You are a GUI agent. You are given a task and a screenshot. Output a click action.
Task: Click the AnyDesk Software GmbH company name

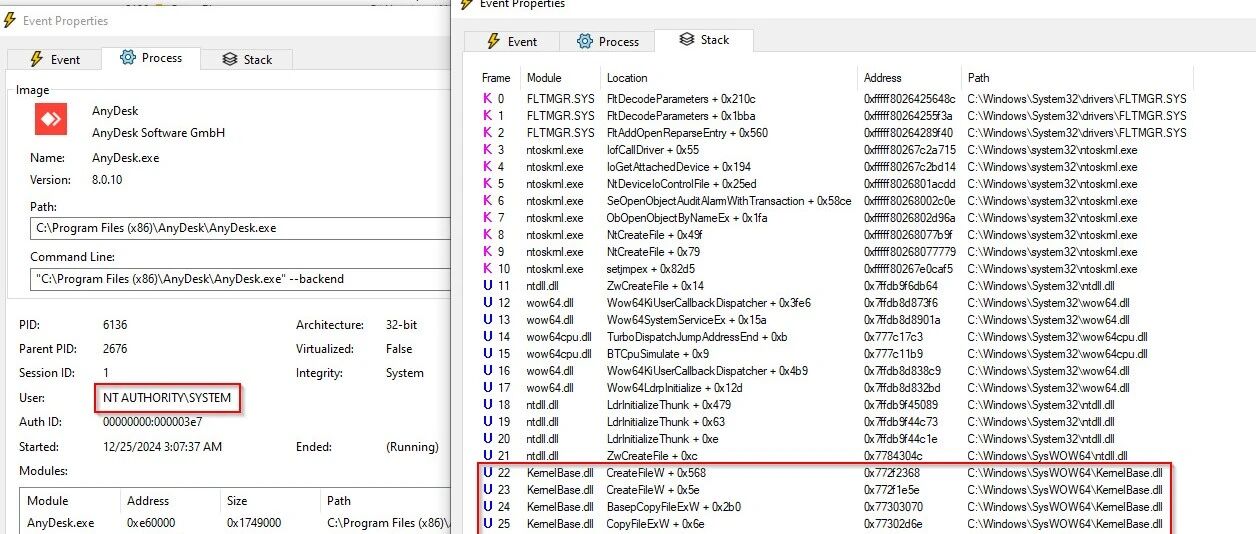[158, 133]
